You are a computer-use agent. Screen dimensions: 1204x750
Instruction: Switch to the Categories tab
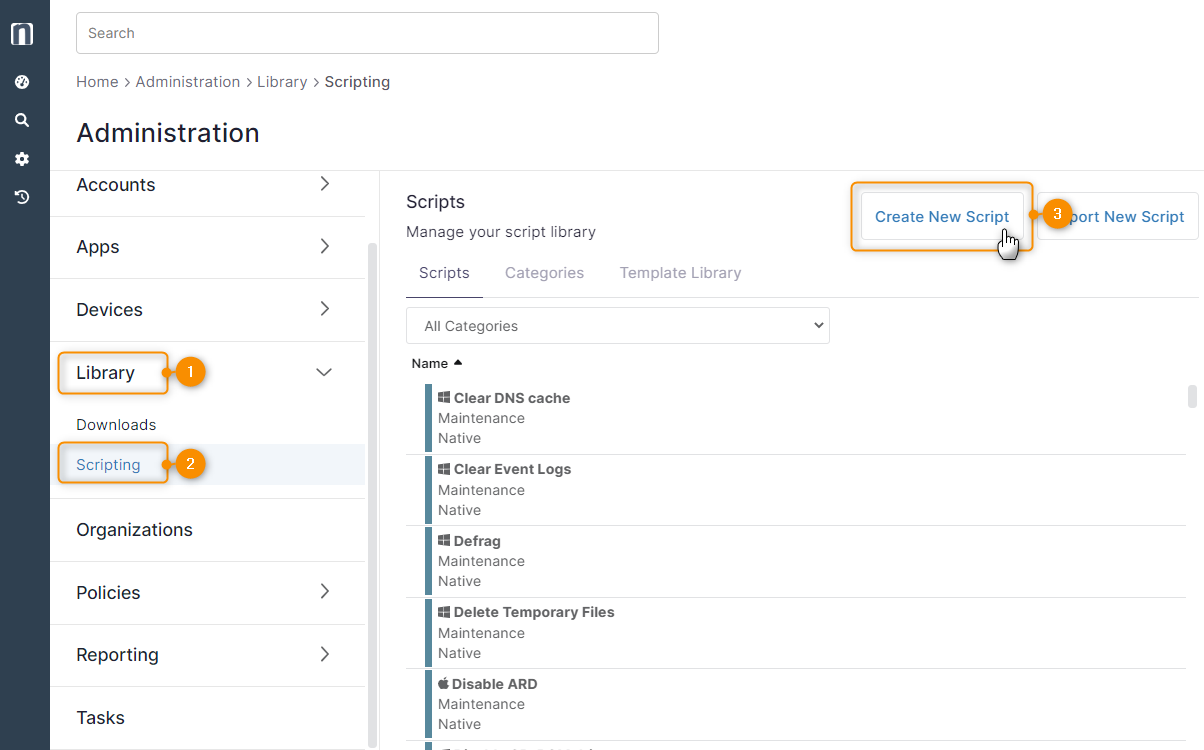pos(544,273)
